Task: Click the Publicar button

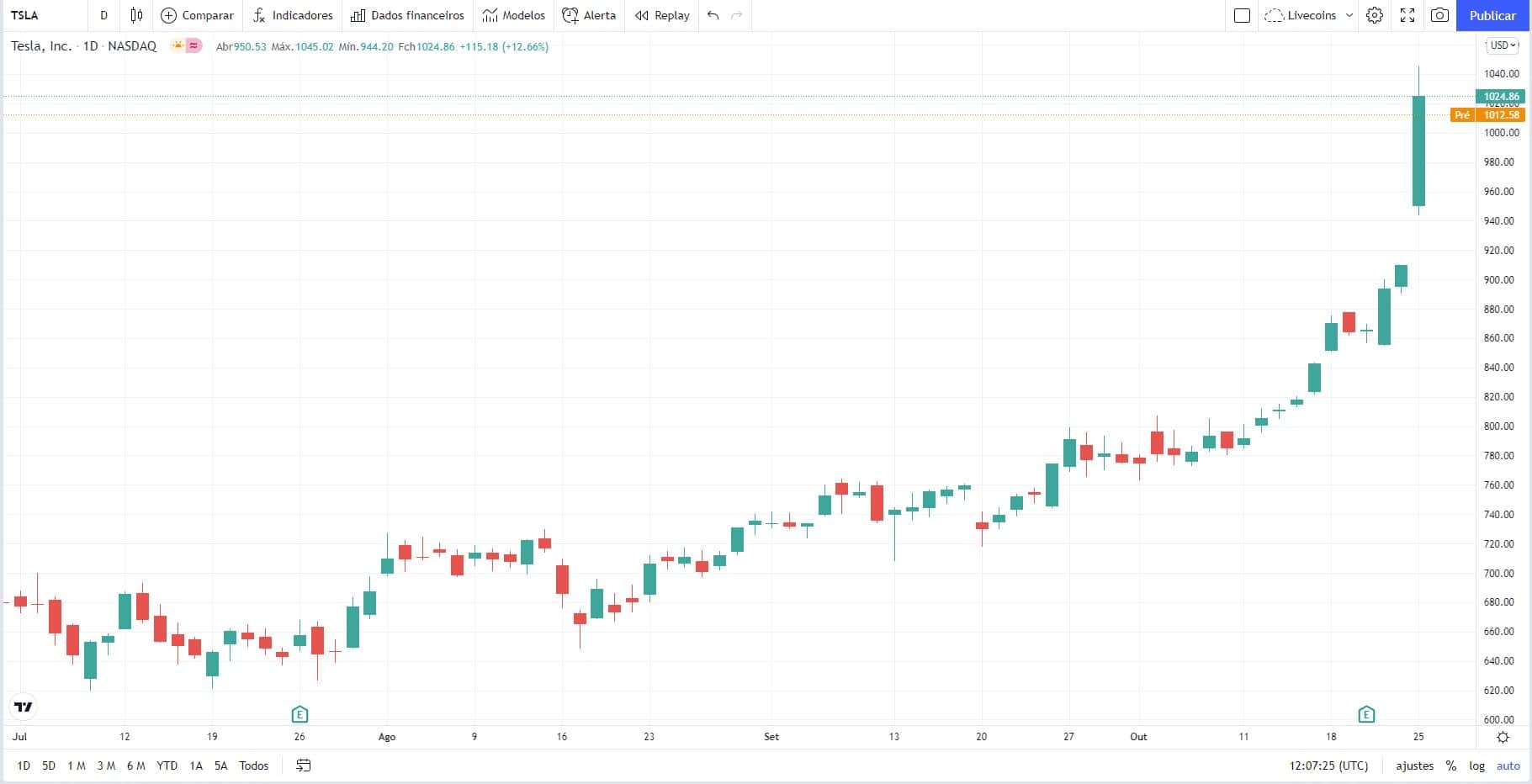Action: 1492,15
